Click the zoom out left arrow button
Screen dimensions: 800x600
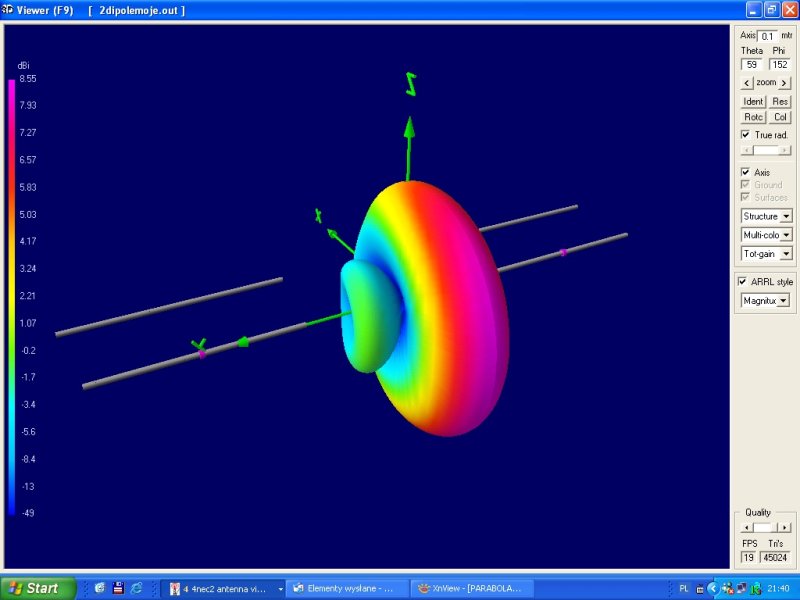coord(747,83)
